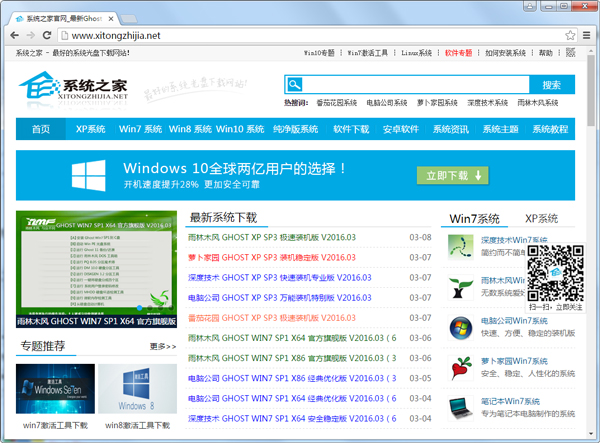Open 番茄花园 GHOST XP SP3 极速装机版 link

272,318
